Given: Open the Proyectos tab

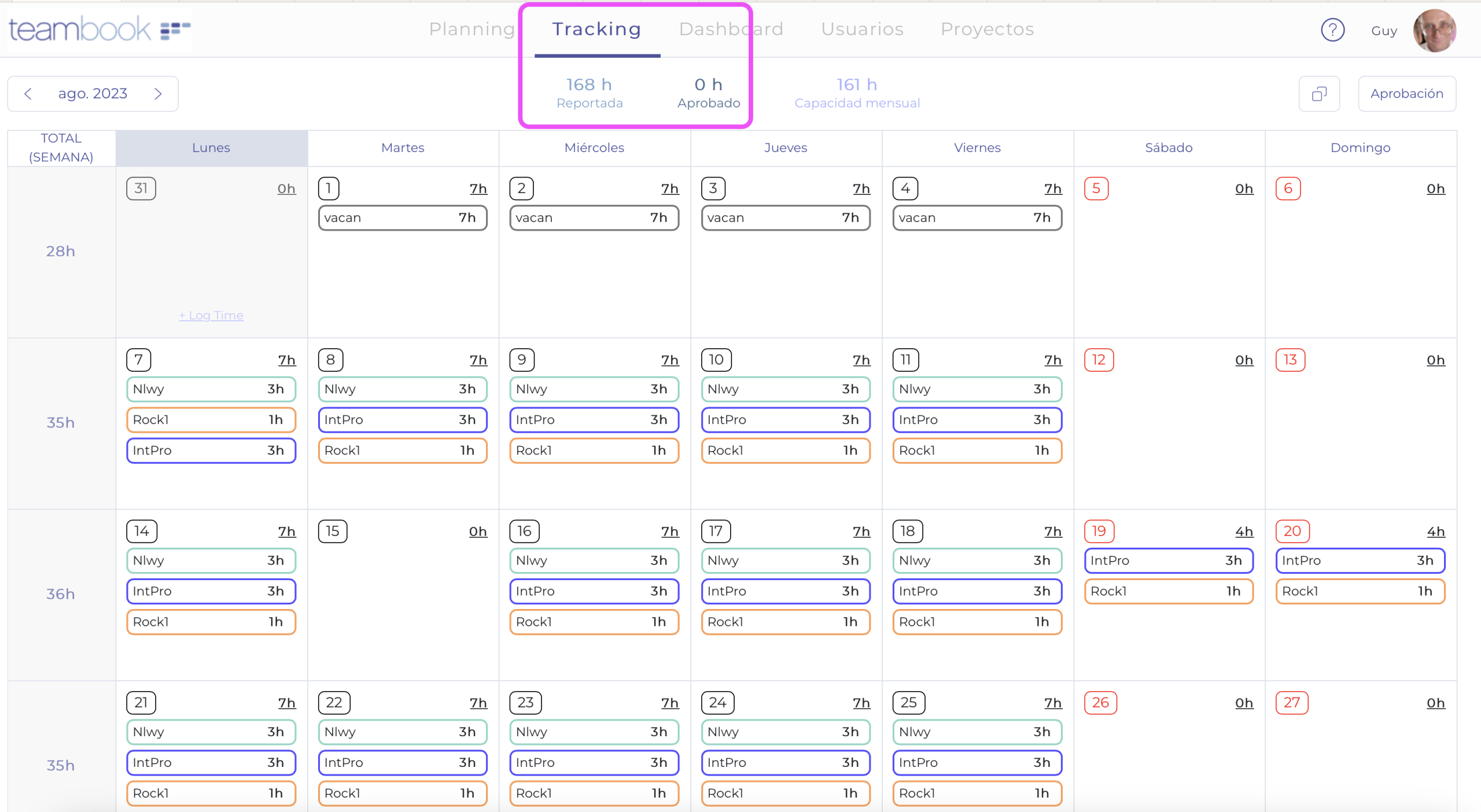Looking at the screenshot, I should 987,29.
